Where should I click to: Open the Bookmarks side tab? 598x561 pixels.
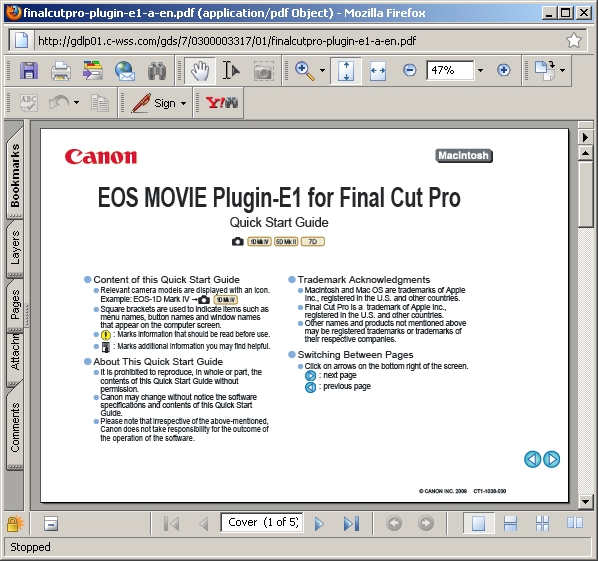pyautogui.click(x=15, y=174)
